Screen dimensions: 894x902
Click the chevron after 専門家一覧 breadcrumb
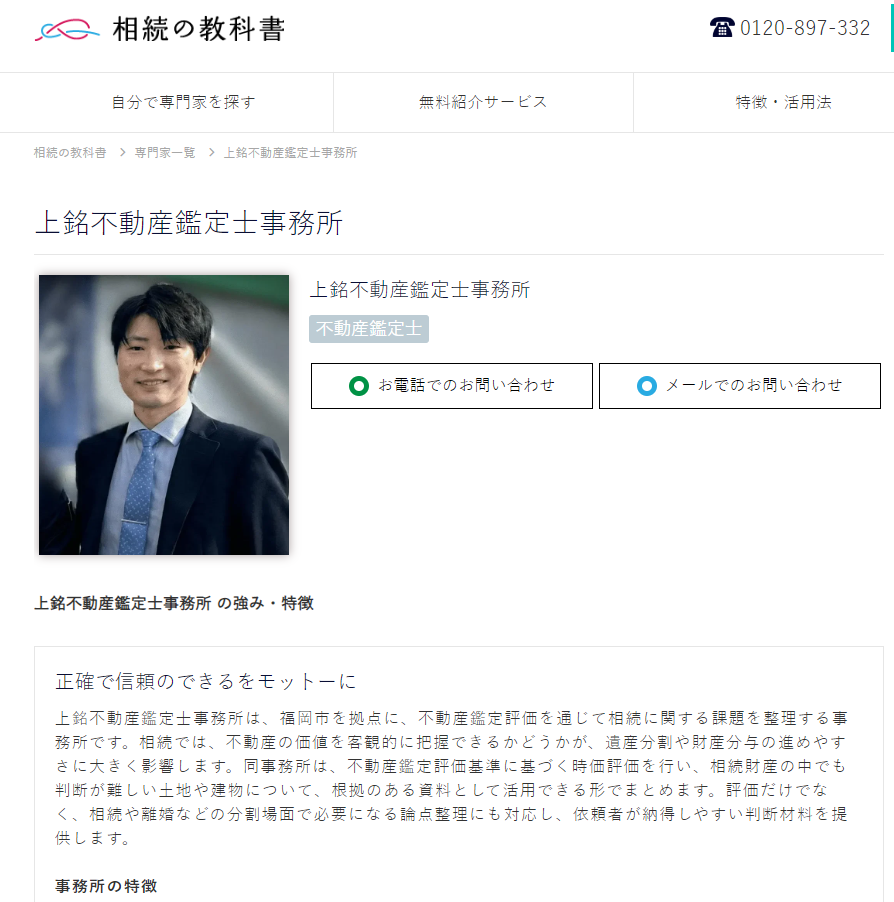[212, 152]
